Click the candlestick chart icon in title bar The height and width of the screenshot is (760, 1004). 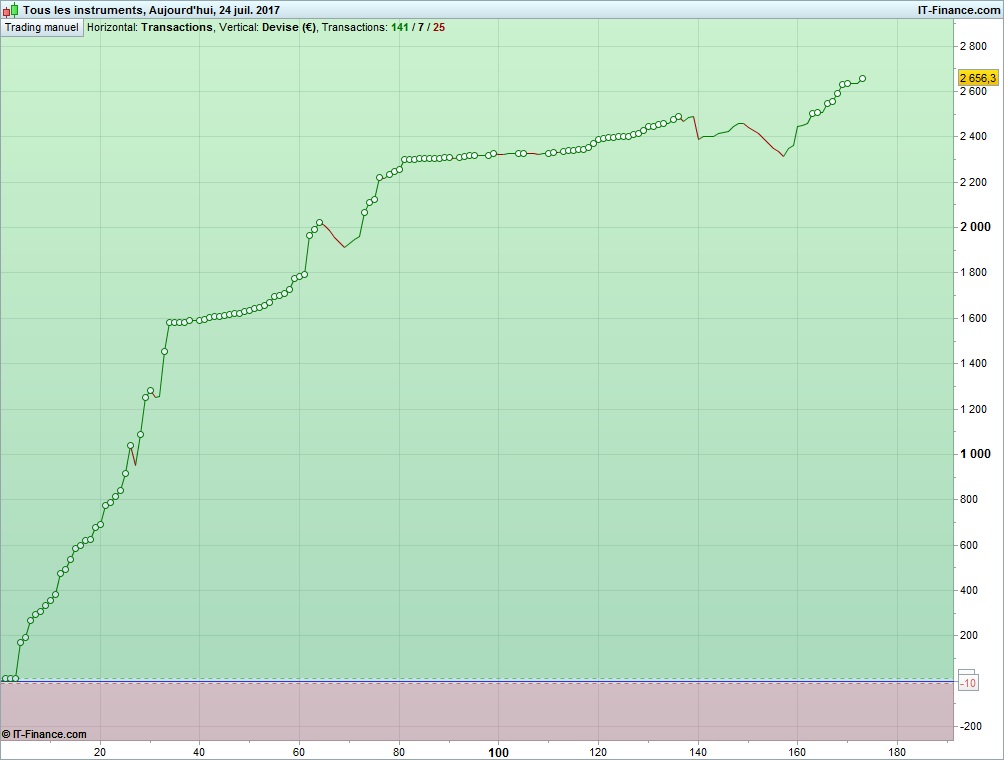[10, 10]
